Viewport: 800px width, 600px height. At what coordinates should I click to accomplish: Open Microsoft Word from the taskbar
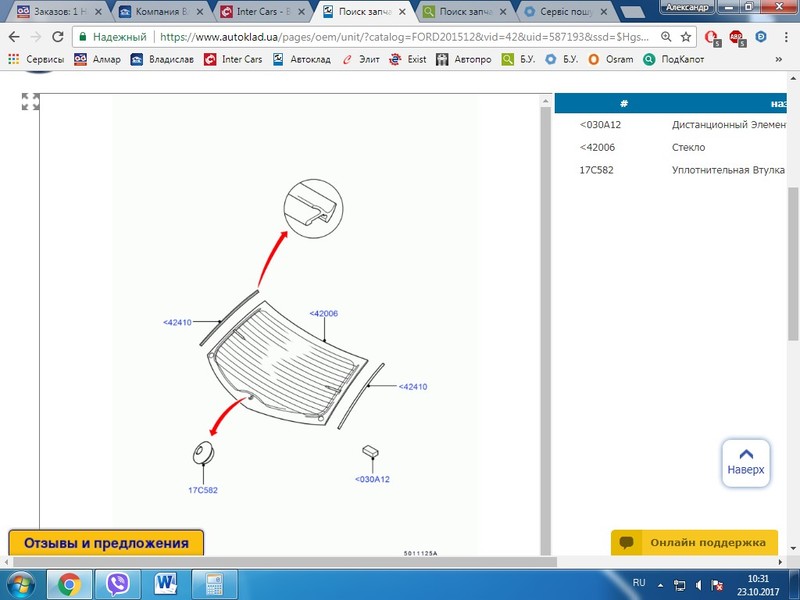click(x=165, y=583)
